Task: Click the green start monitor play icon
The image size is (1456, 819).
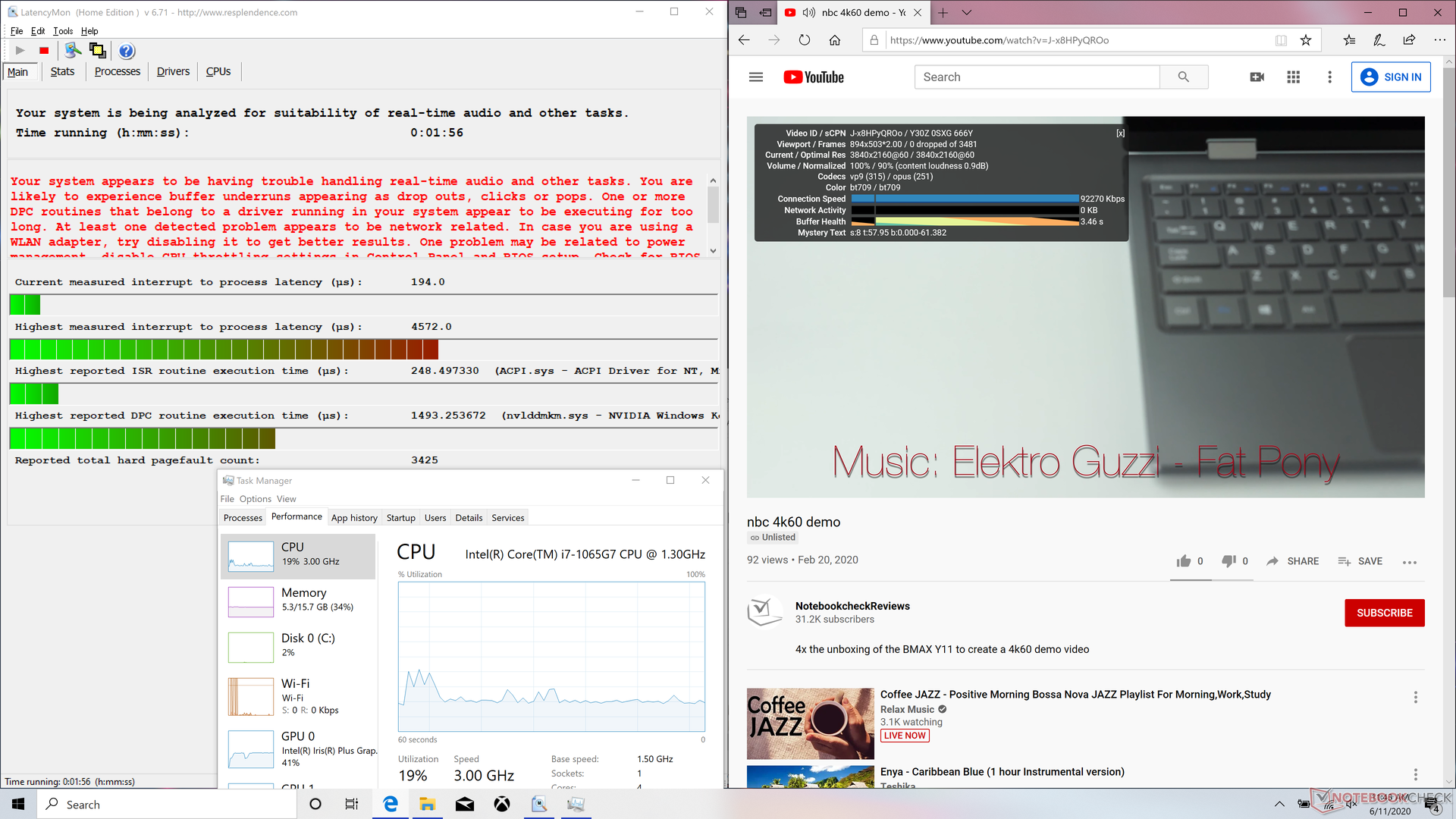Action: 20,51
